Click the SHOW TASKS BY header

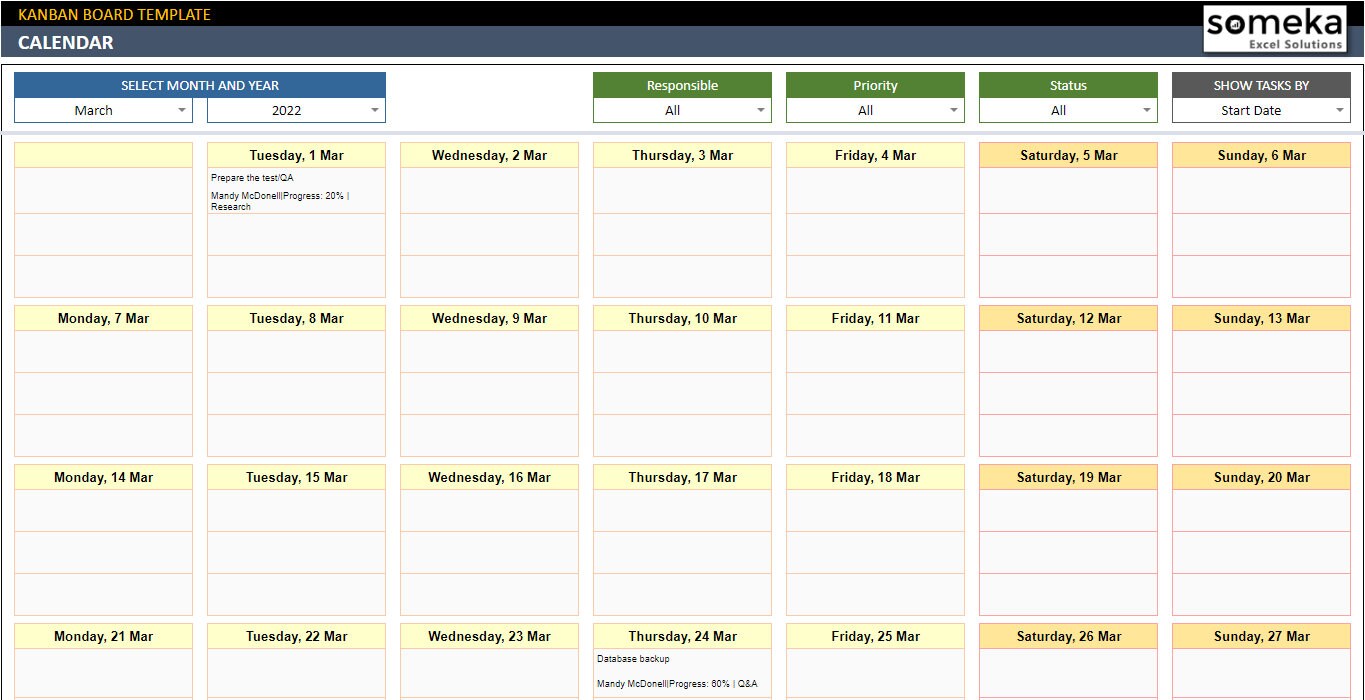(1260, 85)
